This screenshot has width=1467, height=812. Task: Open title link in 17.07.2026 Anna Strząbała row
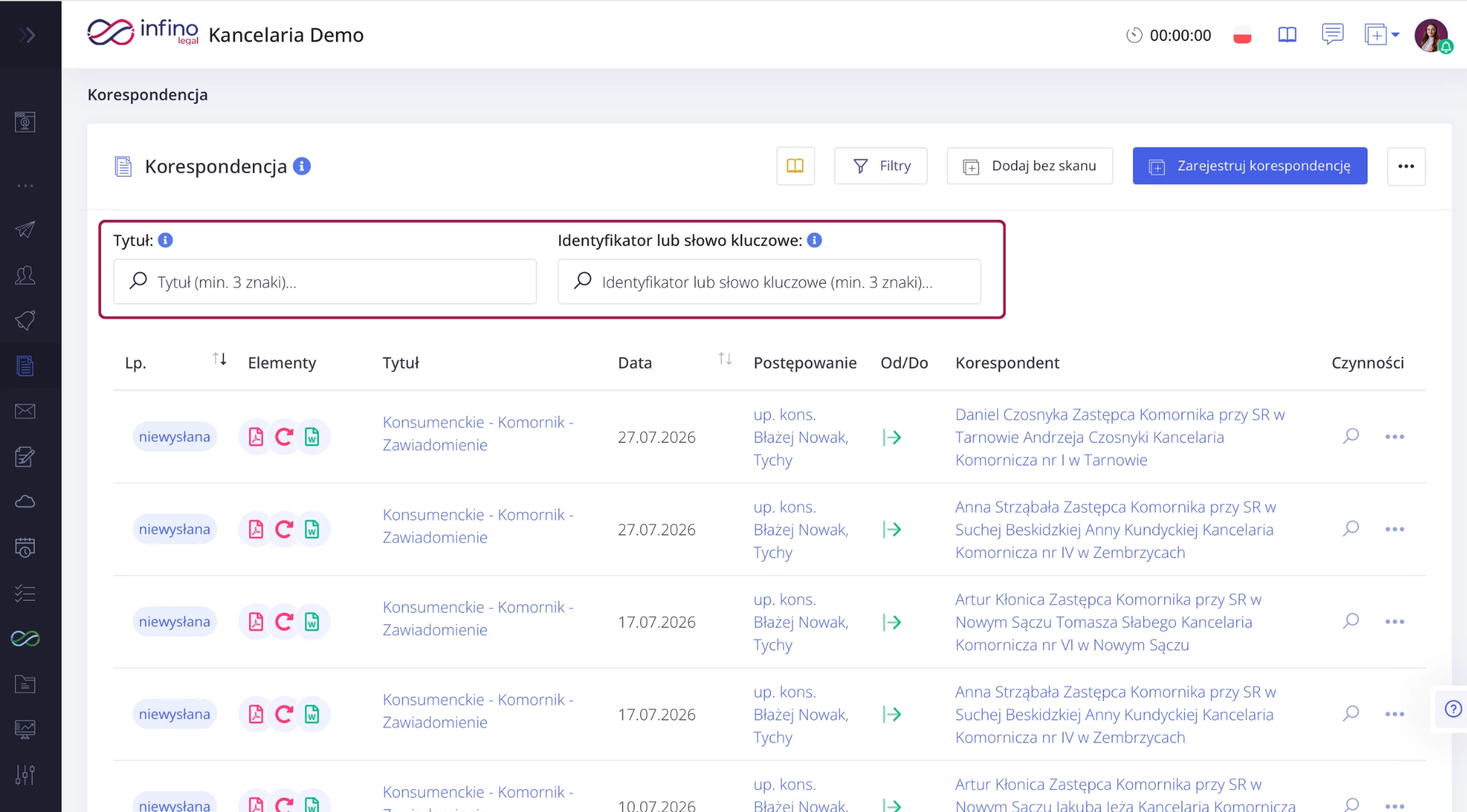(478, 710)
